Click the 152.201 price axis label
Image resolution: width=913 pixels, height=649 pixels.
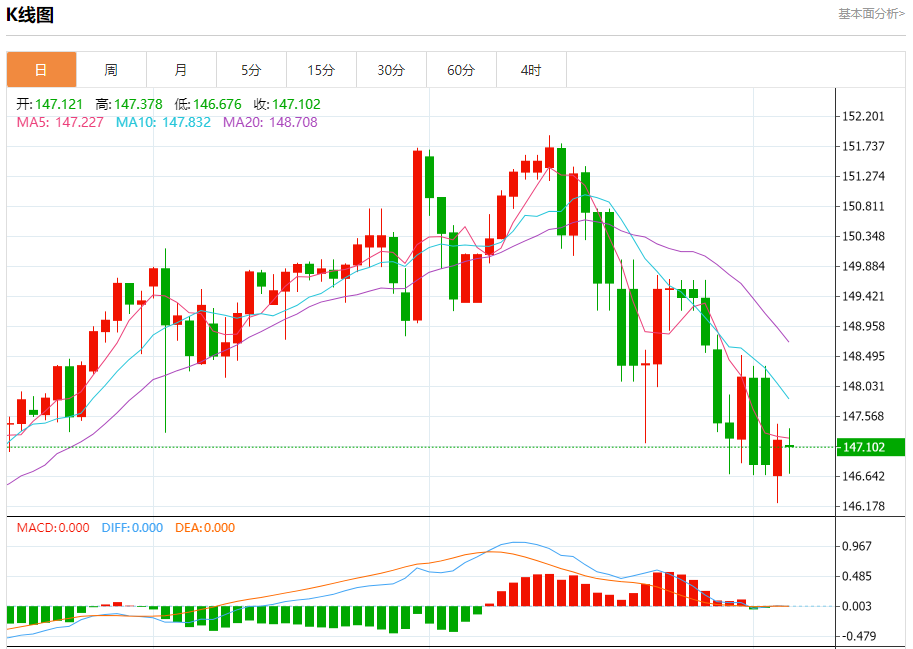[864, 116]
